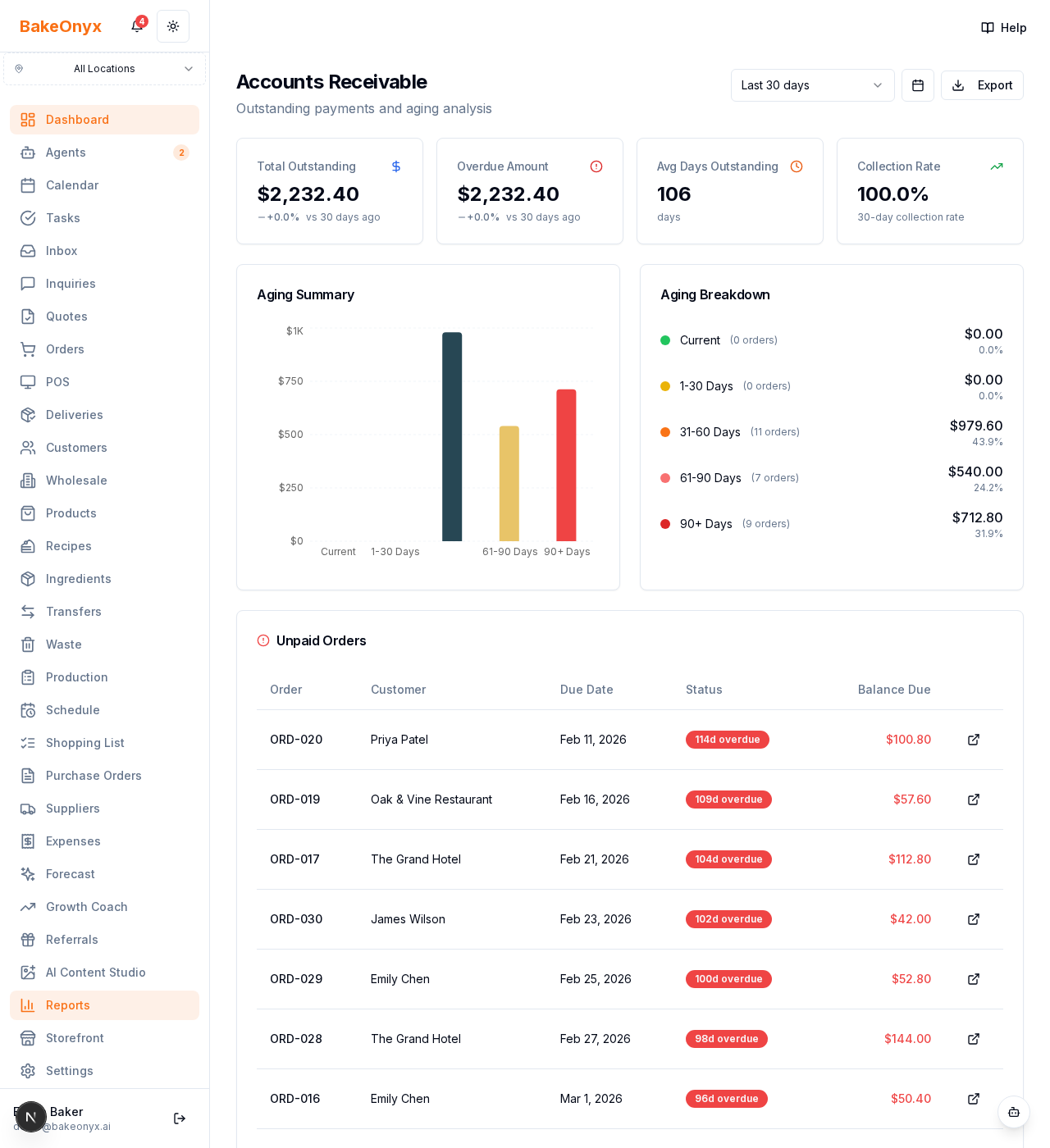Screen dimensions: 1050x1148
Task: Click the Schedule calendar-clock icon
Action: pyautogui.click(x=28, y=710)
